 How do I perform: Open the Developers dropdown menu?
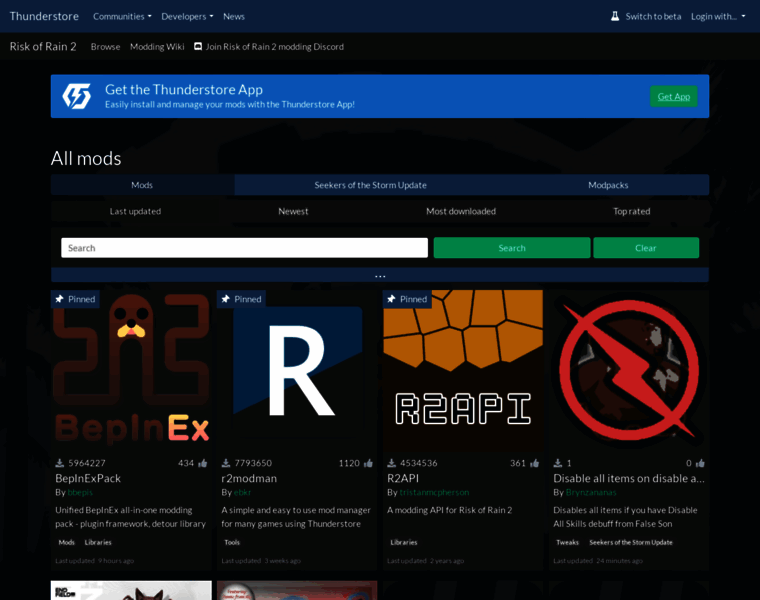point(187,16)
